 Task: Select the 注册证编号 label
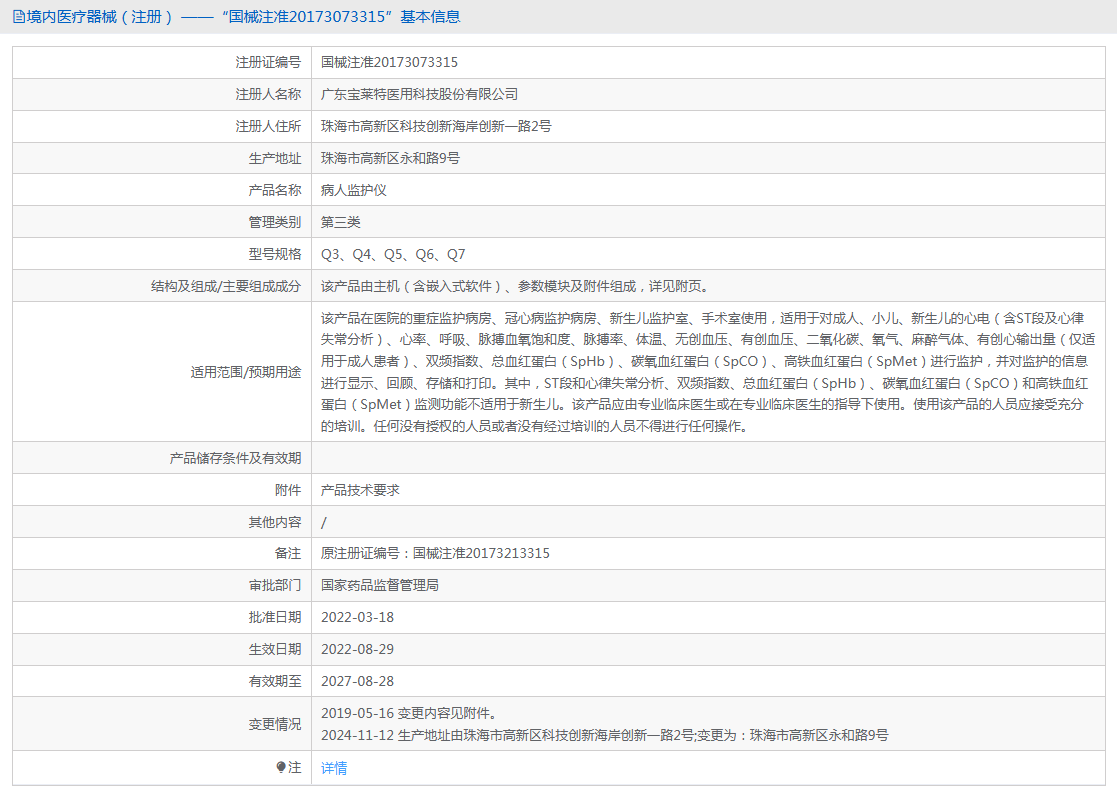tap(268, 63)
